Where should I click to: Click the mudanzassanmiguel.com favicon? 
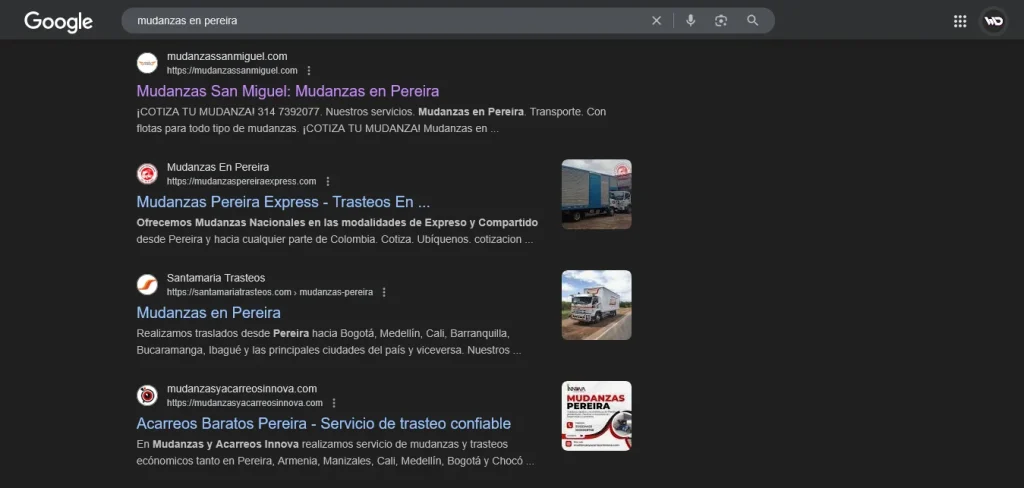(x=147, y=63)
